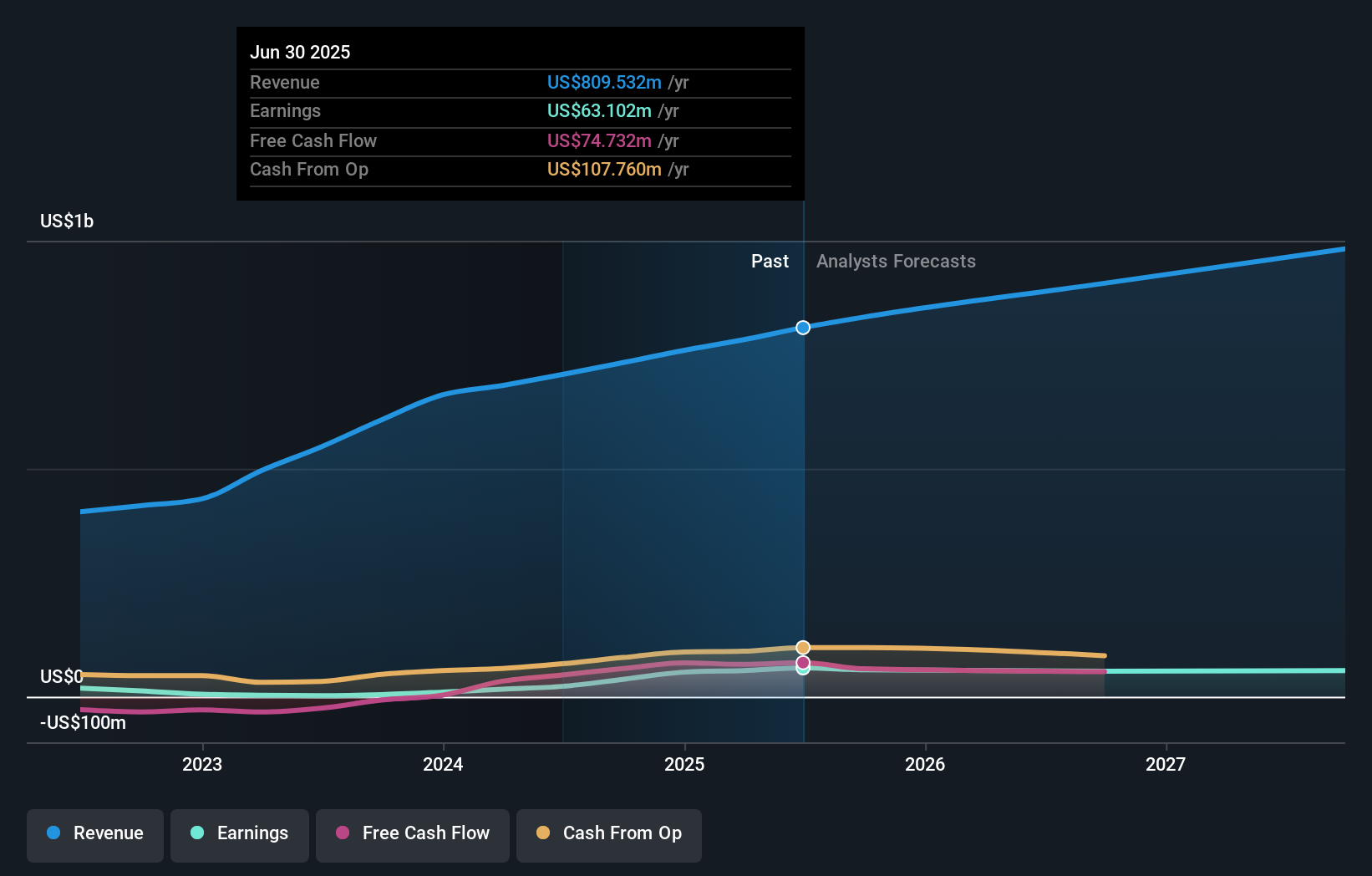Toggle the Earnings legend button
The height and width of the screenshot is (876, 1372).
point(240,835)
